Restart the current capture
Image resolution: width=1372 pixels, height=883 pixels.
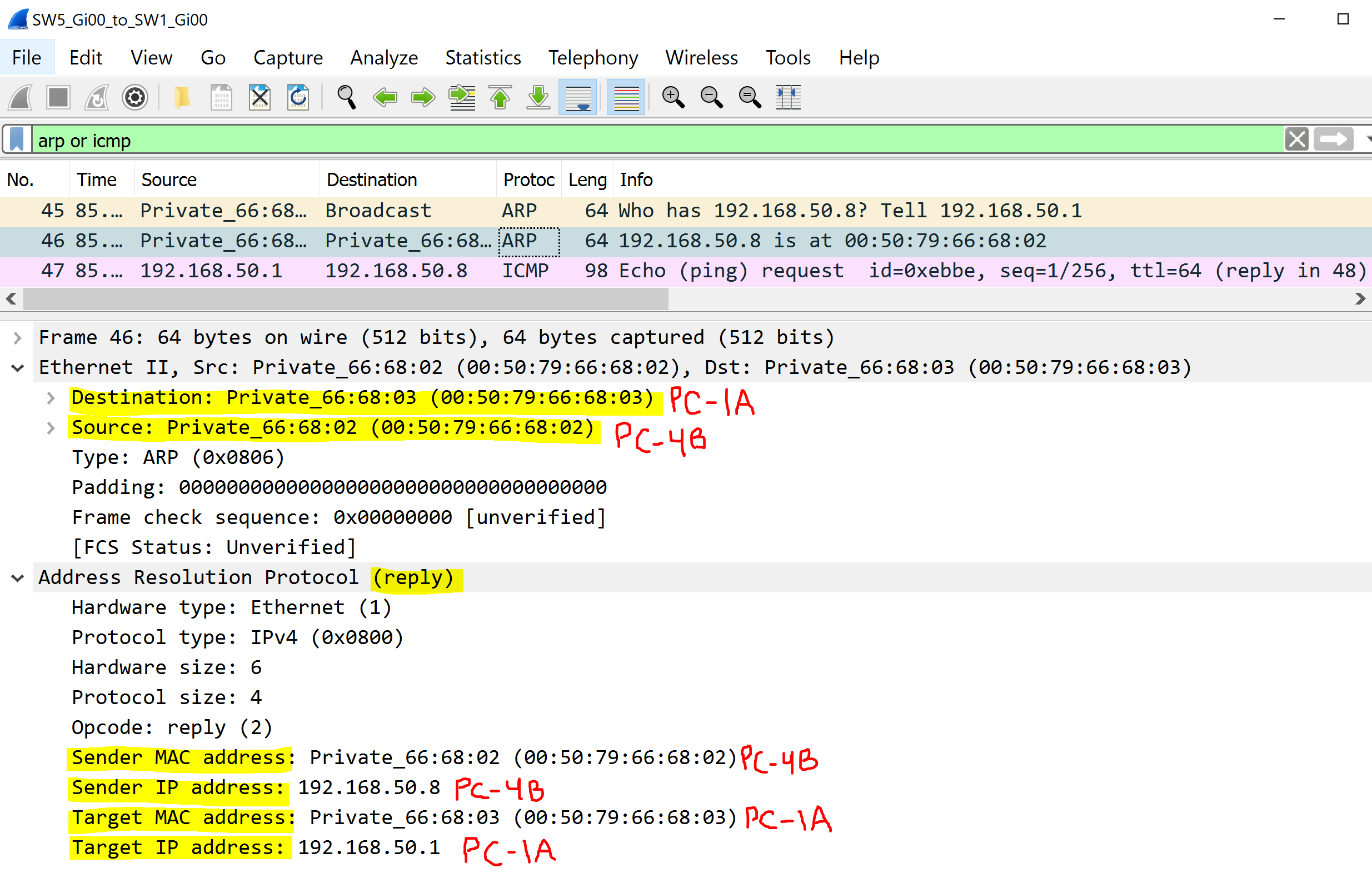point(97,97)
